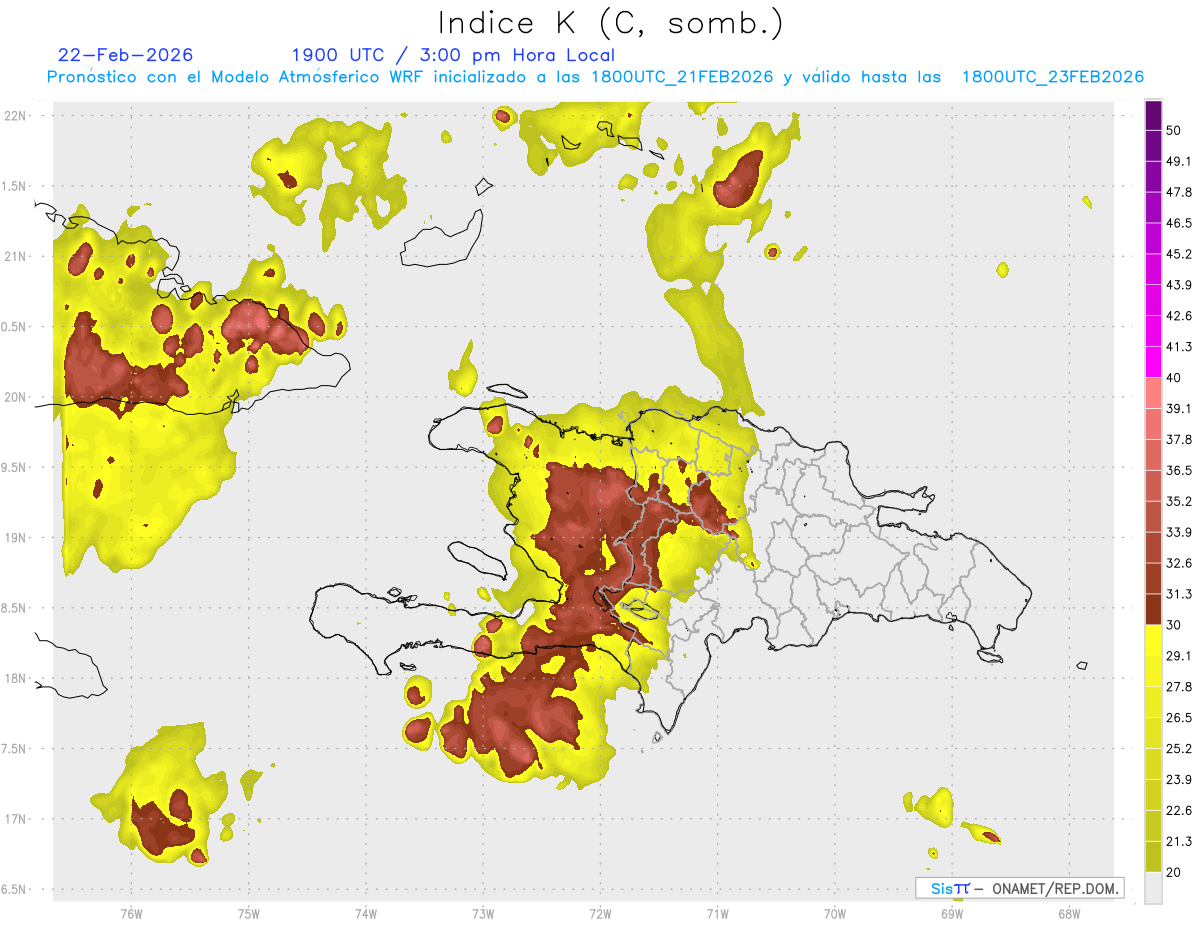Pick the dark purple swatch above 50
1200x927 pixels.
1153,115
